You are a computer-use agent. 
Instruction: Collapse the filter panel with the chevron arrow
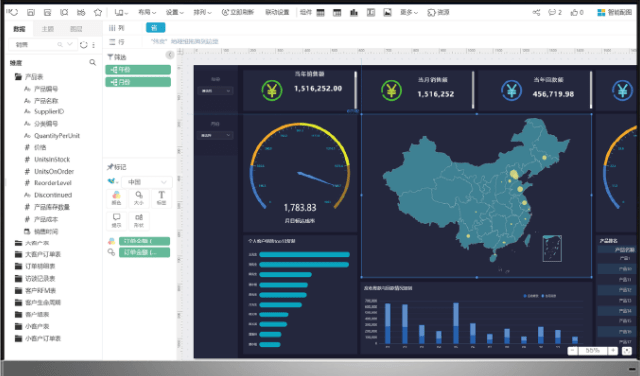coord(170,55)
